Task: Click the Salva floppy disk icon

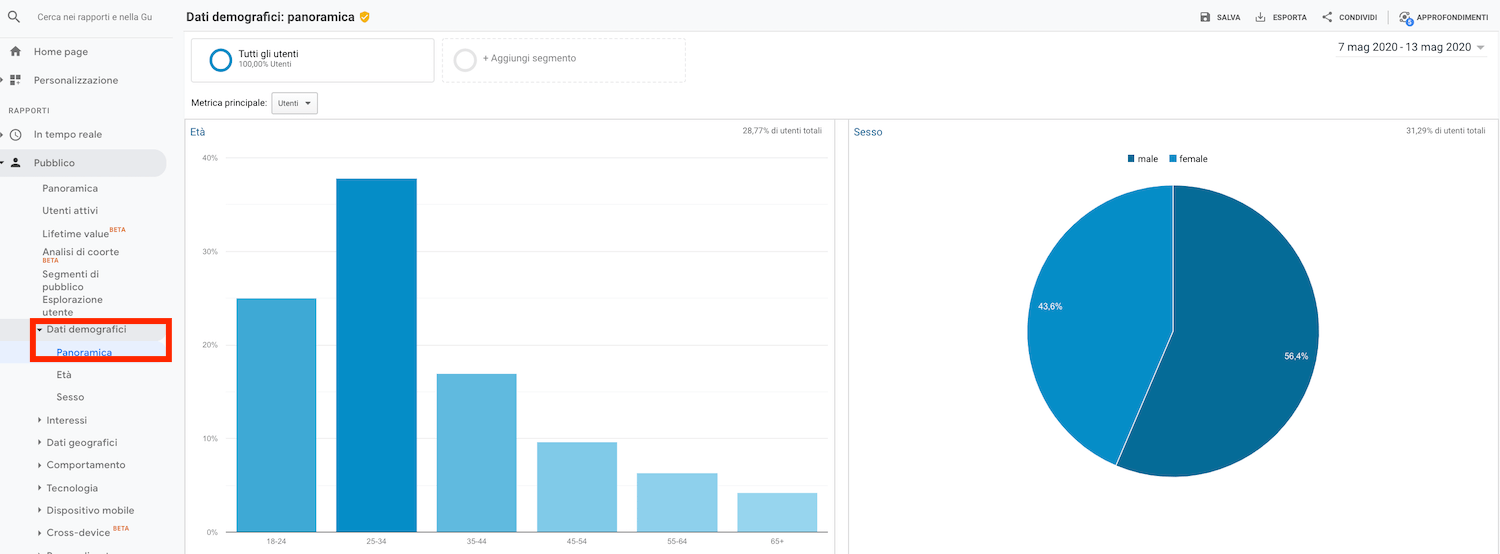Action: (1205, 17)
